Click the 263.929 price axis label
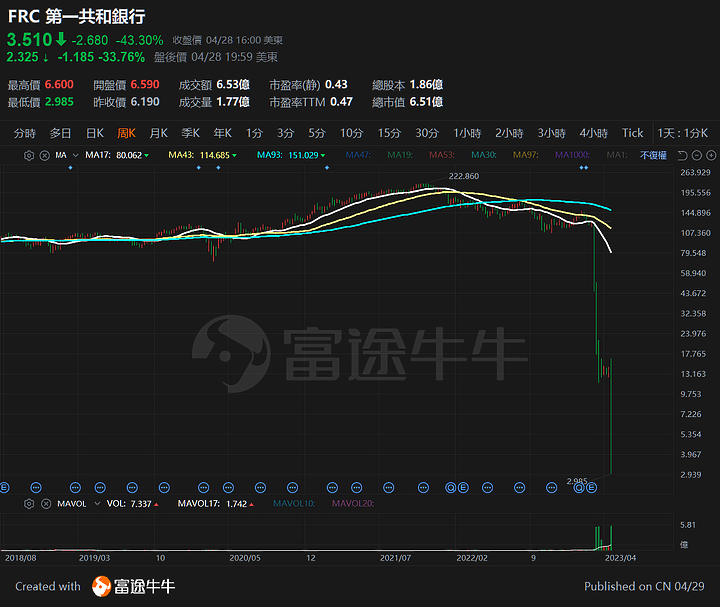720x607 pixels. [695, 173]
